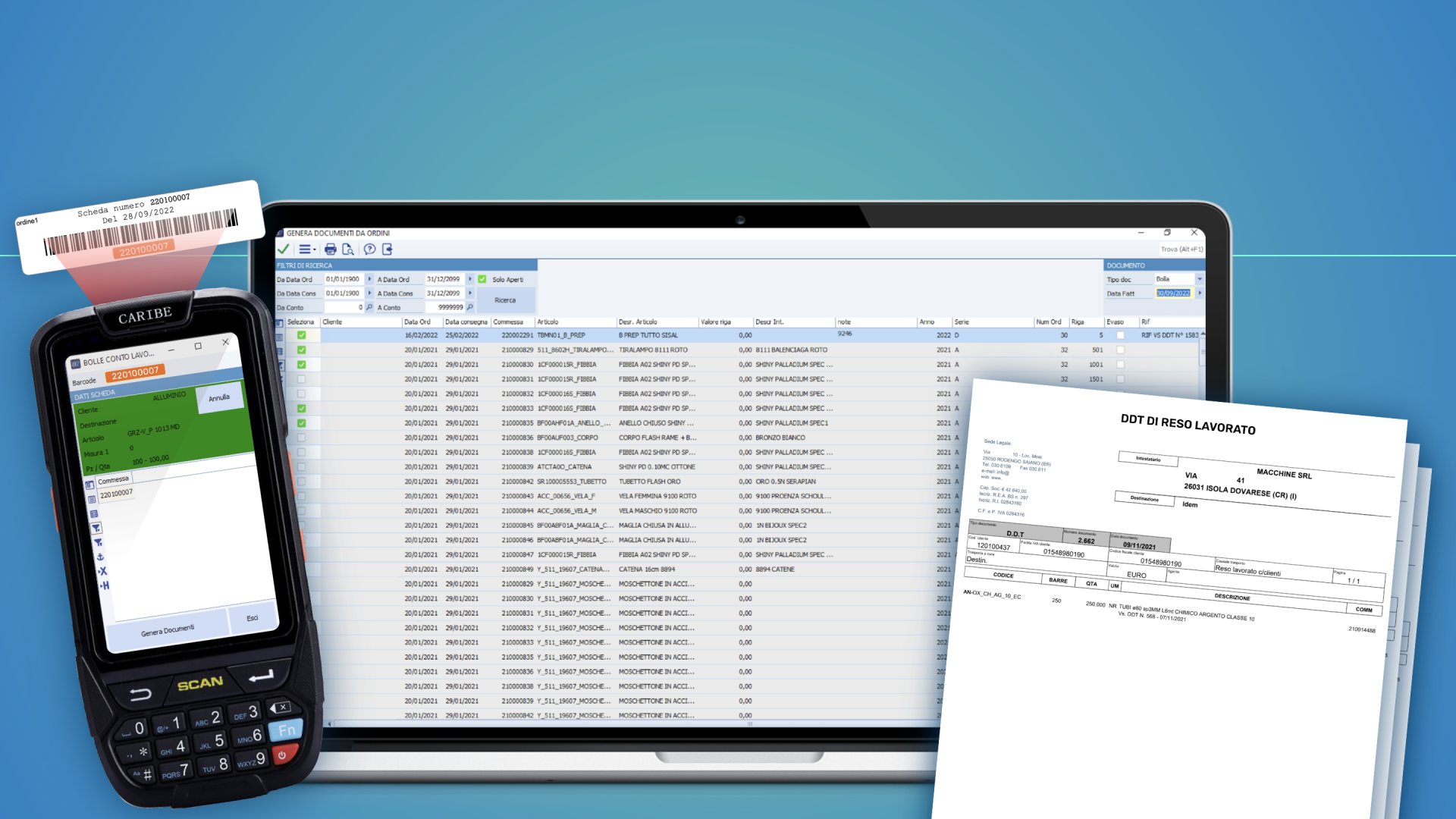
Task: Click Esci button on handheld screen
Action: (253, 618)
